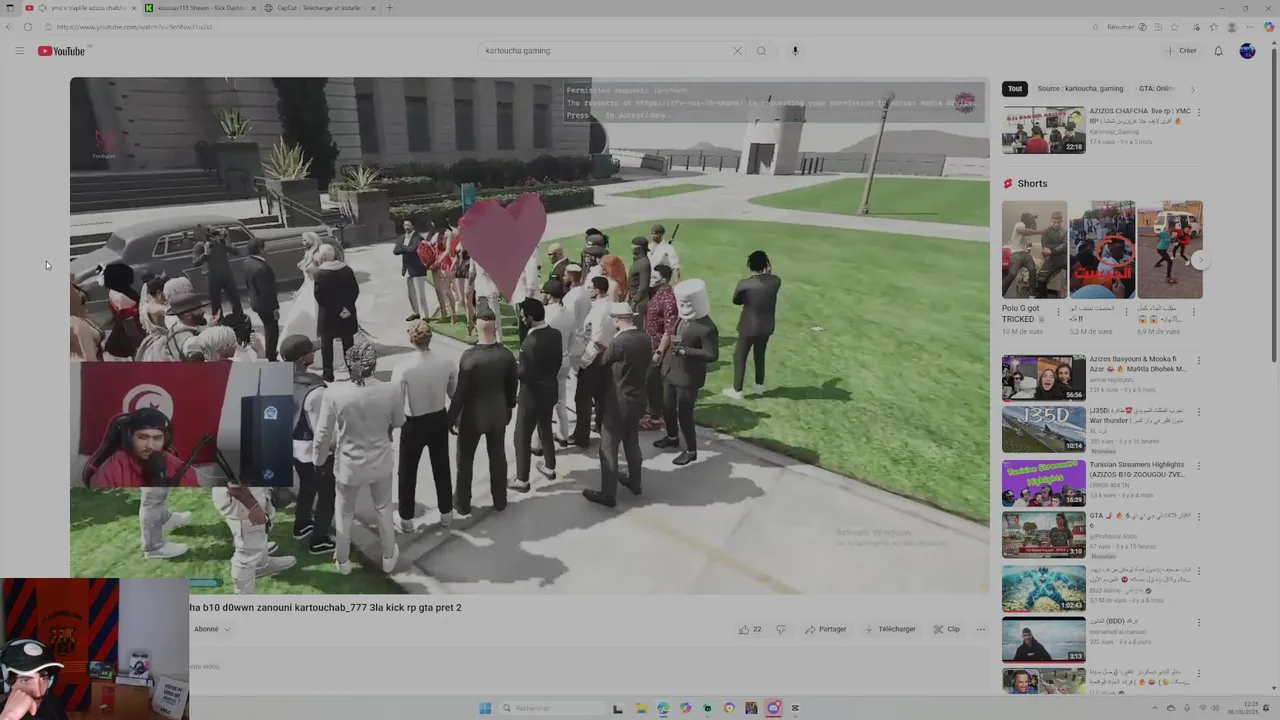Open the account avatar menu
Screen dimensions: 1280x720
coord(1247,51)
